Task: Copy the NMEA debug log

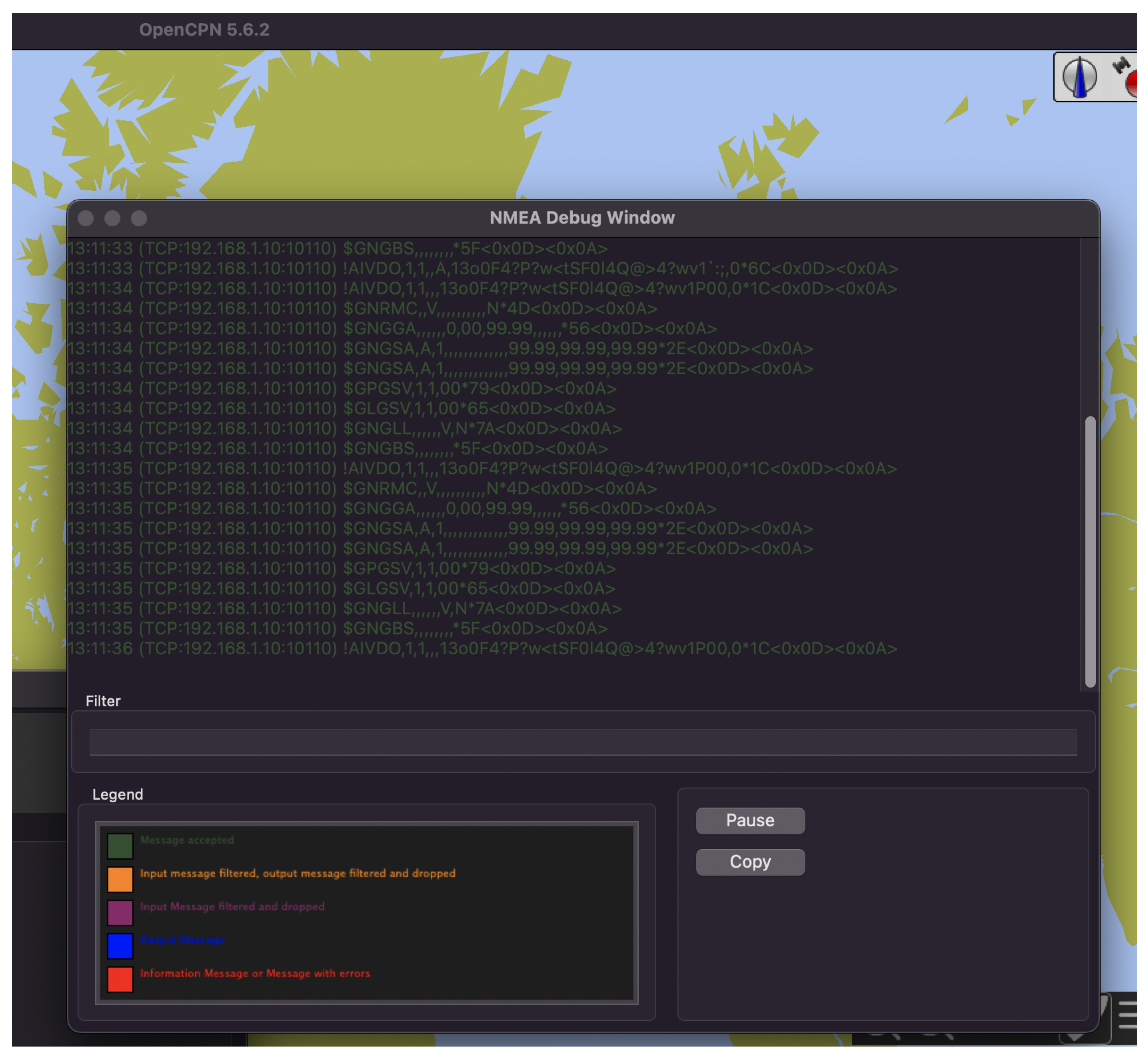Action: [750, 862]
